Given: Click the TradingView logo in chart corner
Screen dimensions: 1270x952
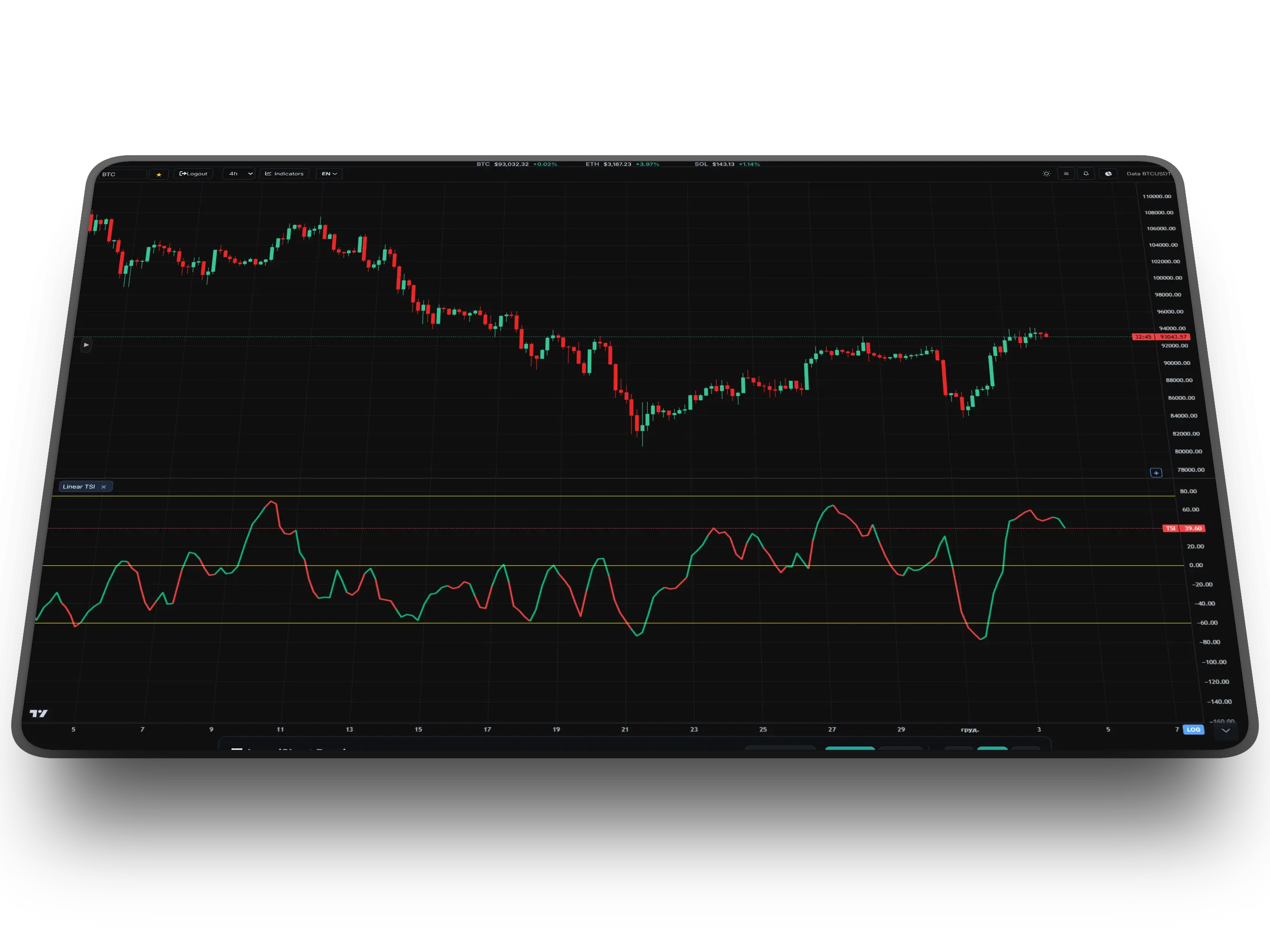Looking at the screenshot, I should [39, 713].
